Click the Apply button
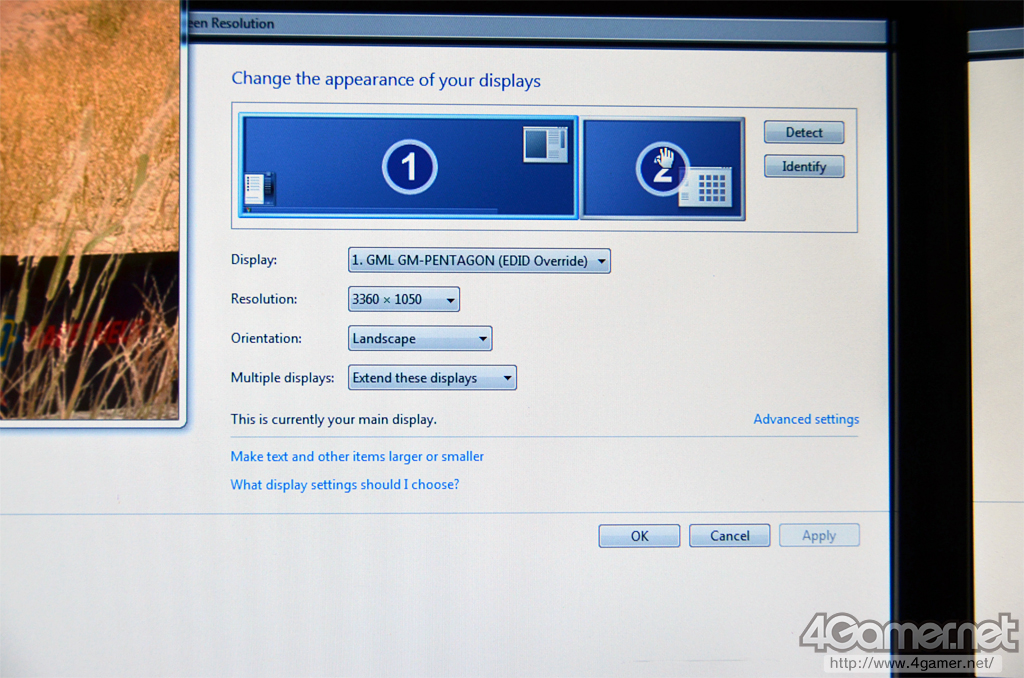 pos(819,536)
